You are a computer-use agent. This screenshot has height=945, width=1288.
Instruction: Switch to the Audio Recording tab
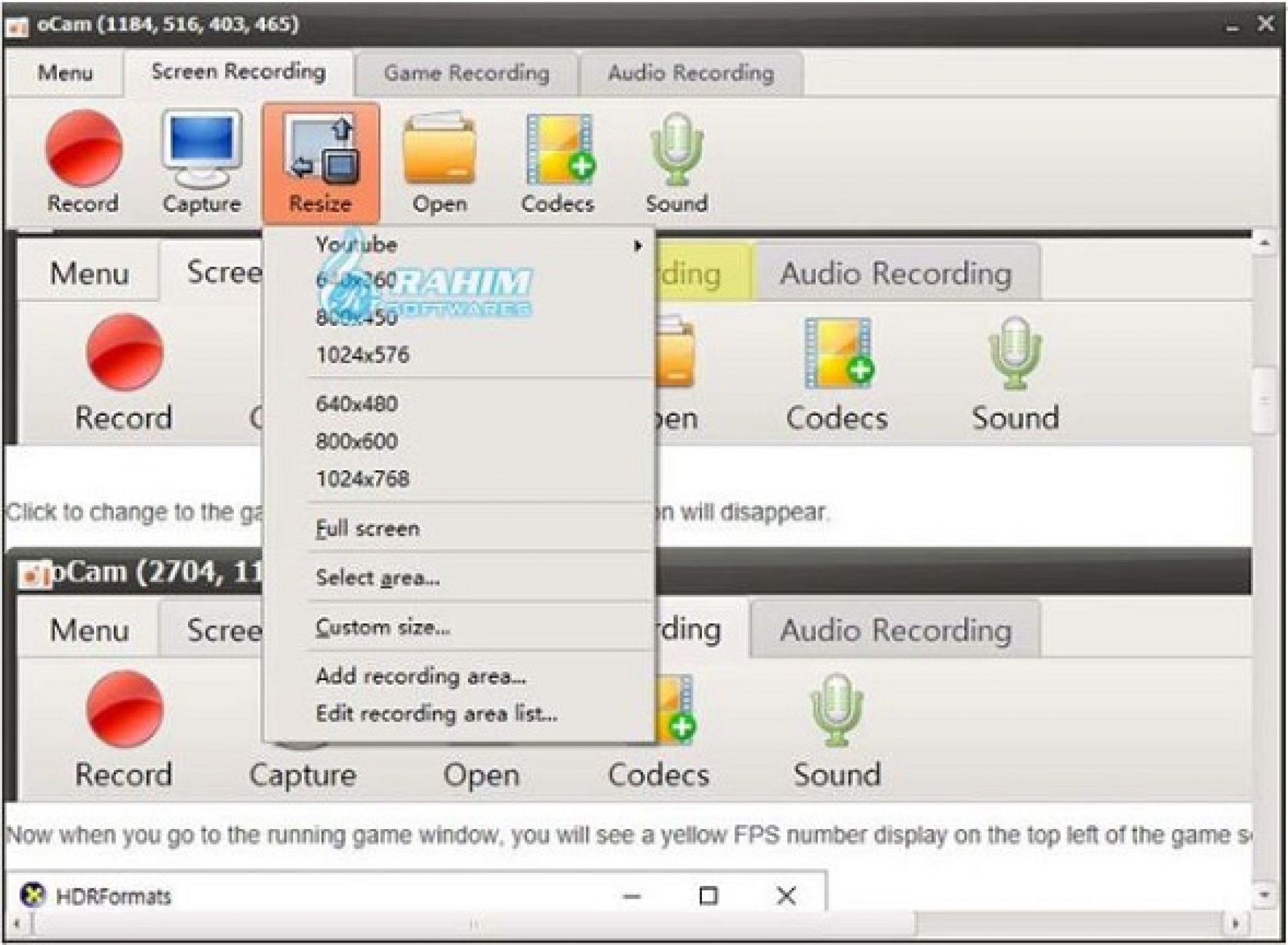click(x=690, y=73)
